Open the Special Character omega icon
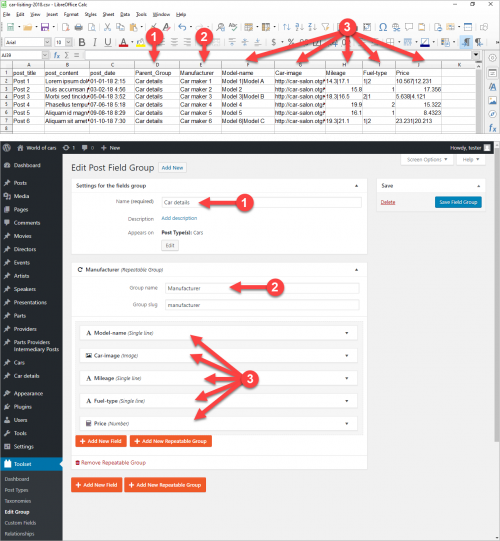Screen dimensions: 500x541 (x=383, y=27)
